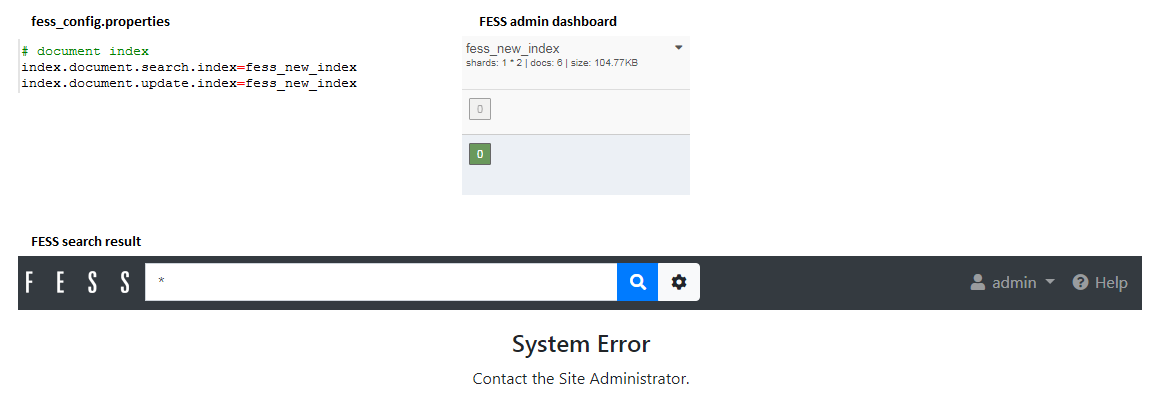This screenshot has width=1161, height=401.
Task: Click the Help question mark icon
Action: coord(1080,282)
